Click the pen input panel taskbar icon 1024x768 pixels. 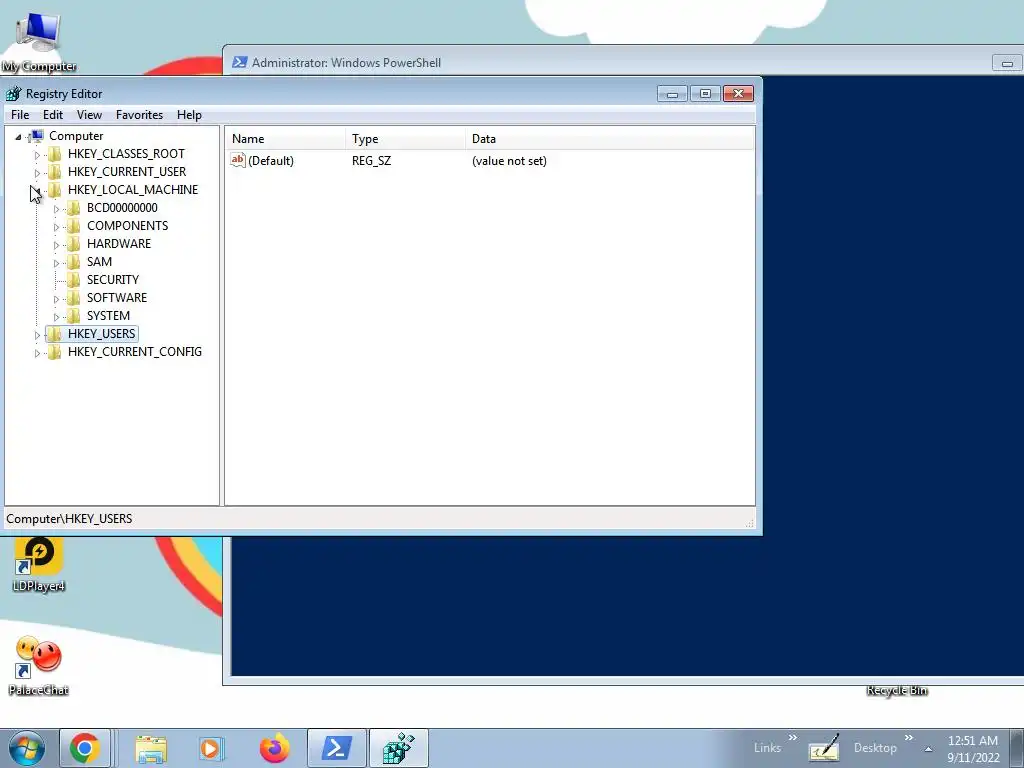(x=824, y=748)
